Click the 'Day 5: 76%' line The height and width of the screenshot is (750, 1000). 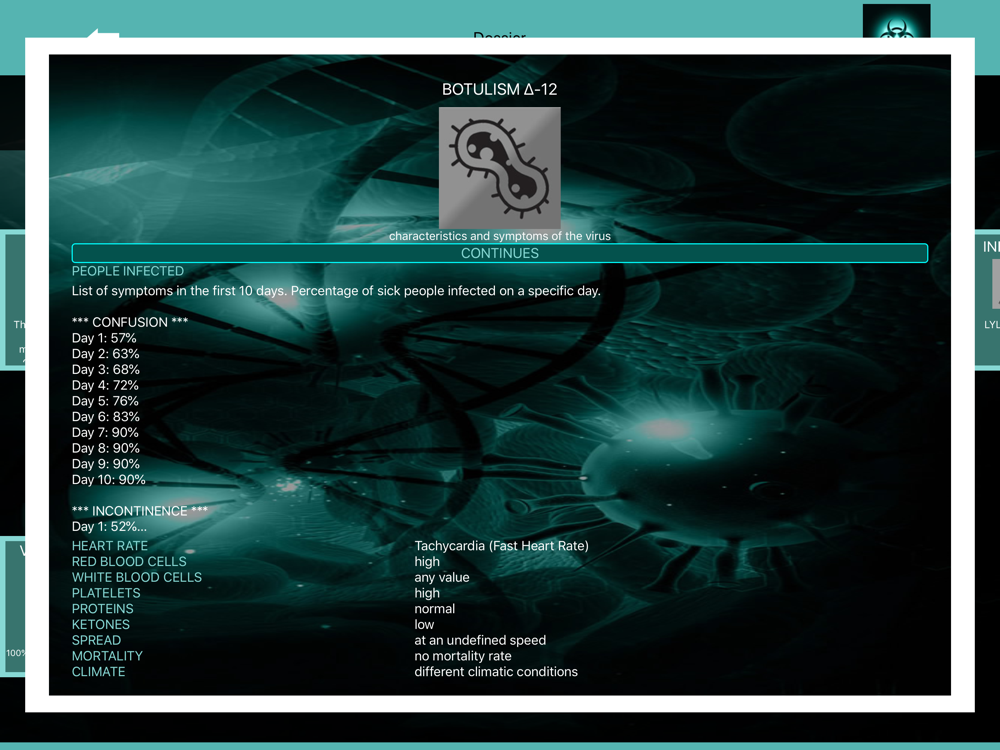click(x=105, y=401)
